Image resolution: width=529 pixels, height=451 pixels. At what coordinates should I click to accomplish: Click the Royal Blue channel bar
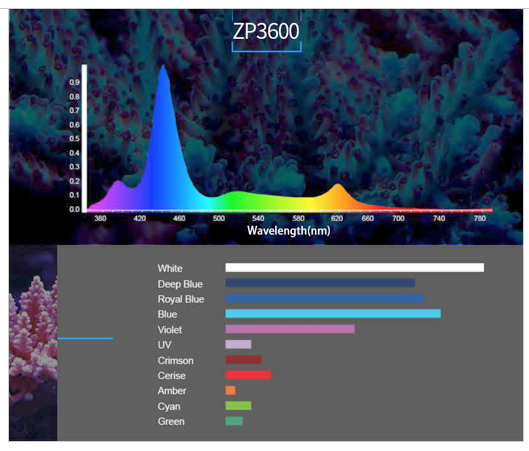pyautogui.click(x=325, y=299)
